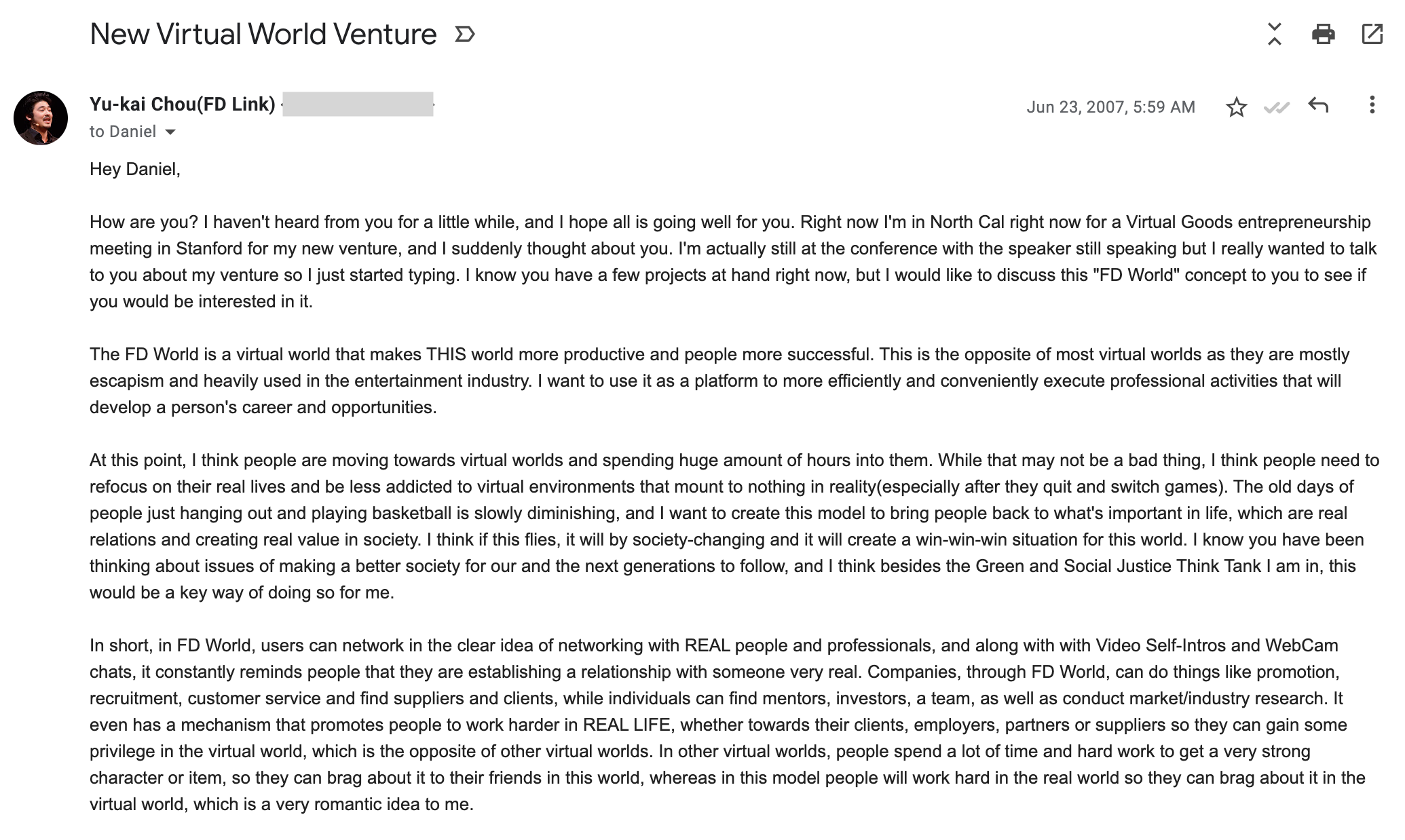This screenshot has width=1405, height=840.
Task: Click the greyed-out sender email address
Action: point(358,104)
